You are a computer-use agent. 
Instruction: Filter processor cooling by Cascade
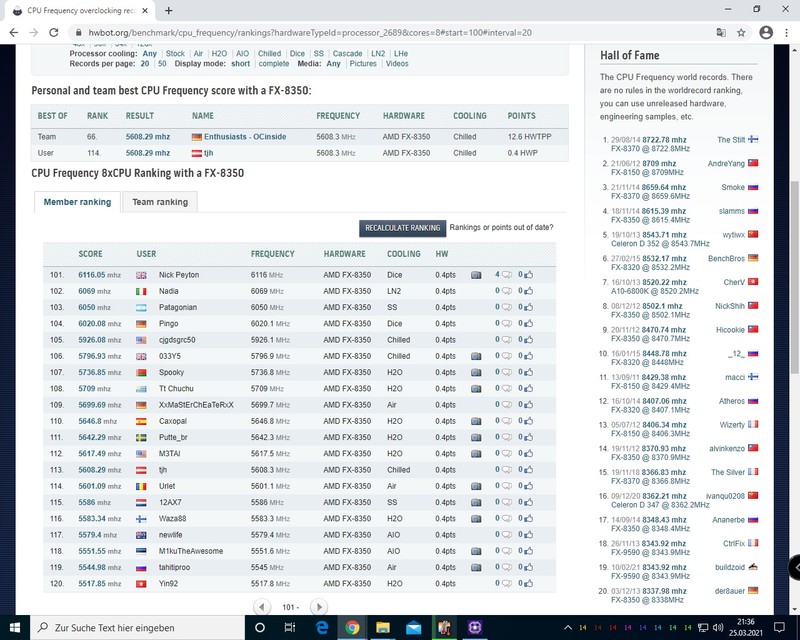tap(347, 54)
